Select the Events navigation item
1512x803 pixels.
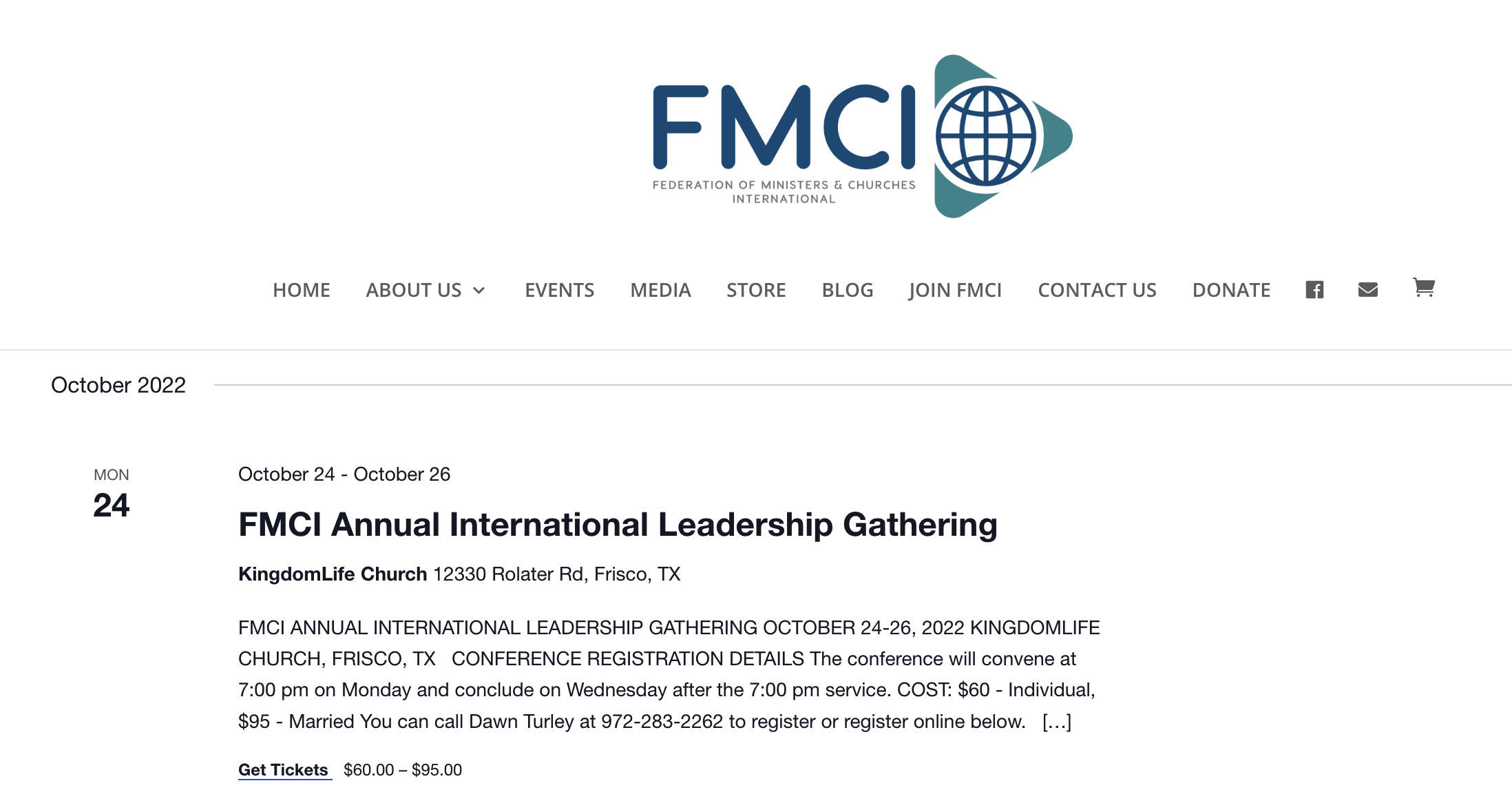click(559, 290)
